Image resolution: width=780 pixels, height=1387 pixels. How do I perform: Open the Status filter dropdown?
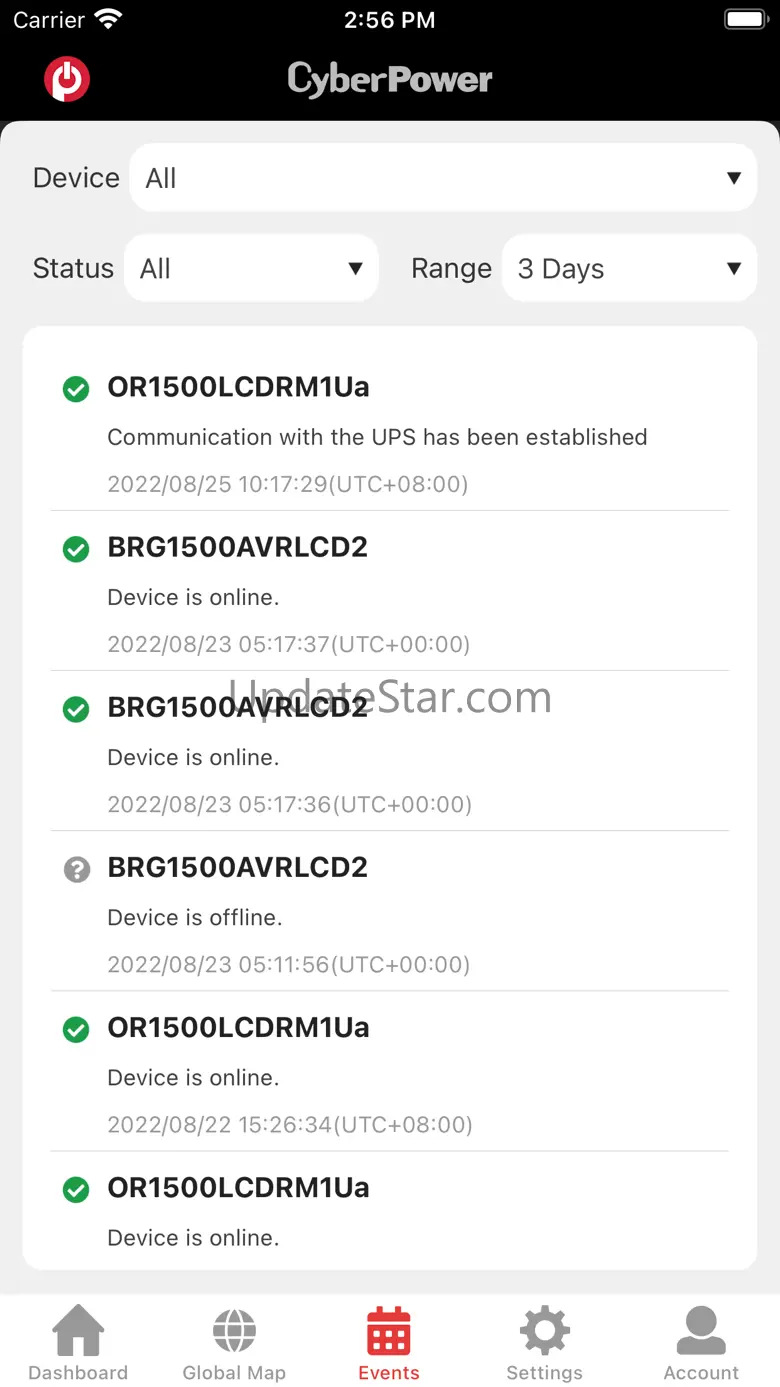pos(251,268)
